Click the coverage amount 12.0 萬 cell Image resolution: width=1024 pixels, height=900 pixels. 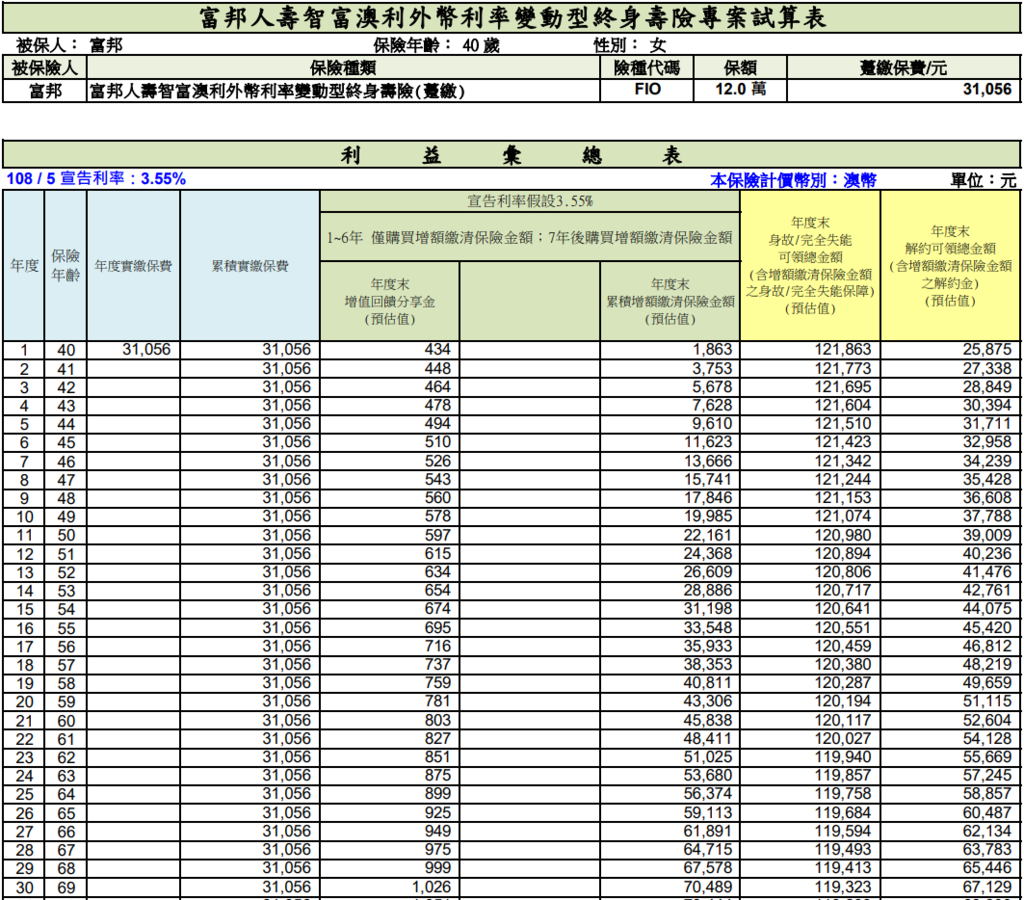click(740, 89)
